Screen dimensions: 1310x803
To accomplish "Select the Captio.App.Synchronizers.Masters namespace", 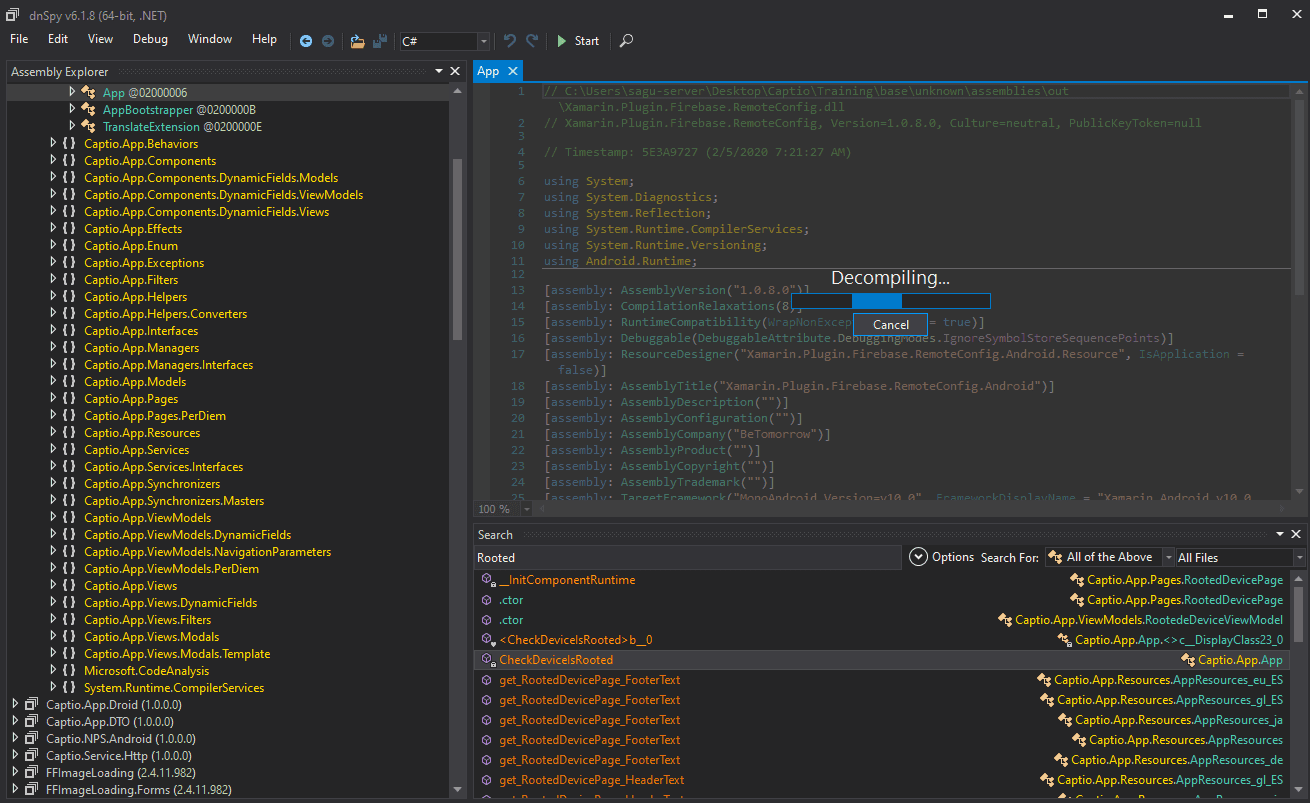I will click(174, 501).
